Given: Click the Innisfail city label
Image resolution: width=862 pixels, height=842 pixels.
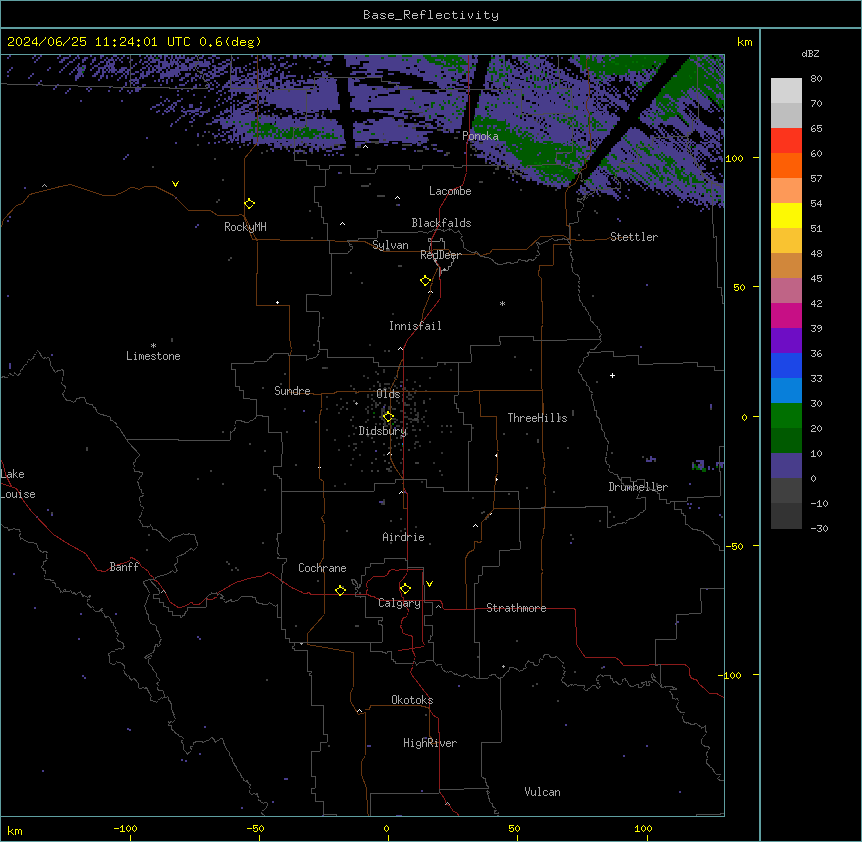Looking at the screenshot, I should click(415, 326).
